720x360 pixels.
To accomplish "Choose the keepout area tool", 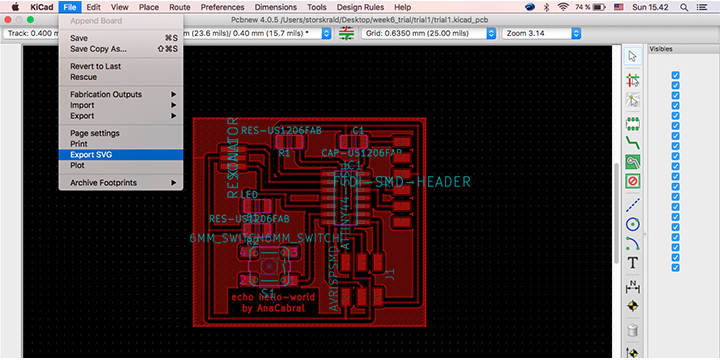I will coord(633,181).
